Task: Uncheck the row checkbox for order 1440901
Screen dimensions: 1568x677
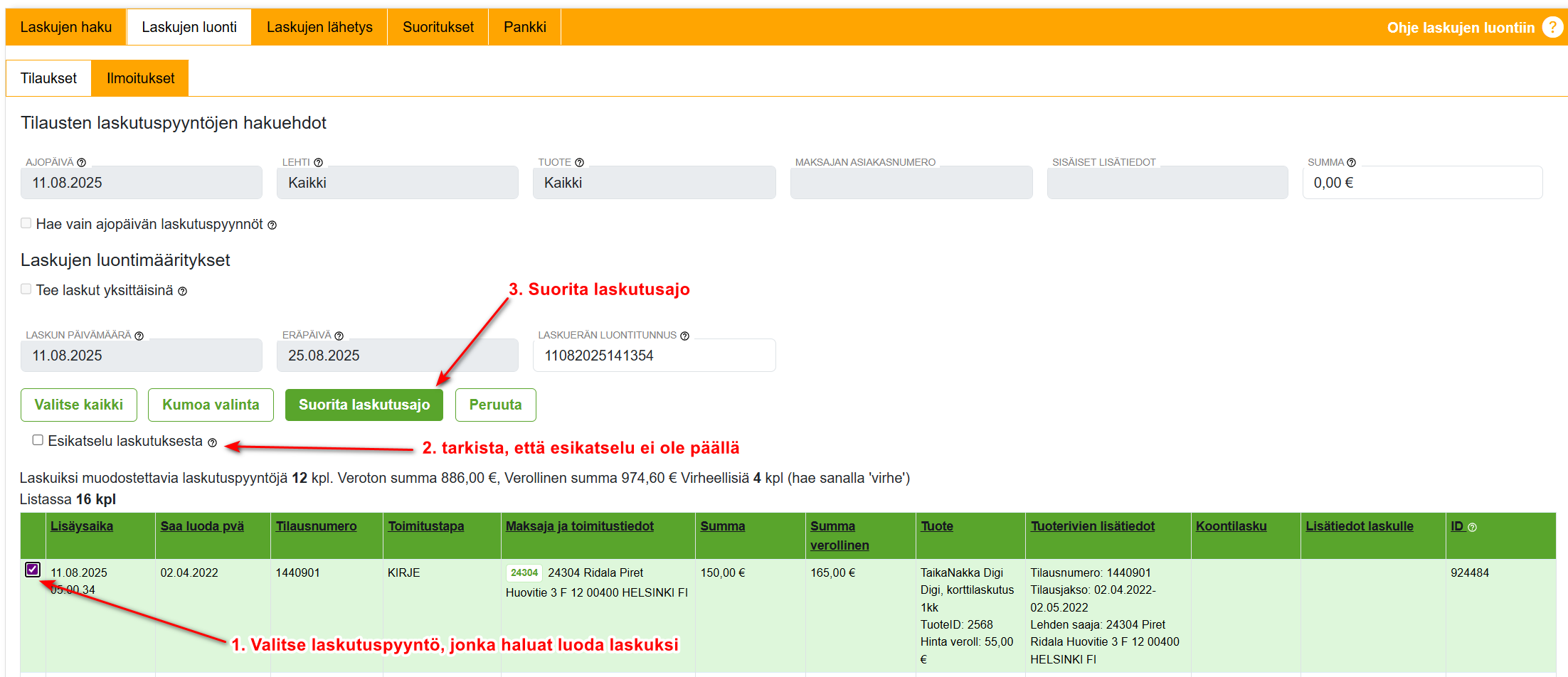Action: tap(33, 570)
